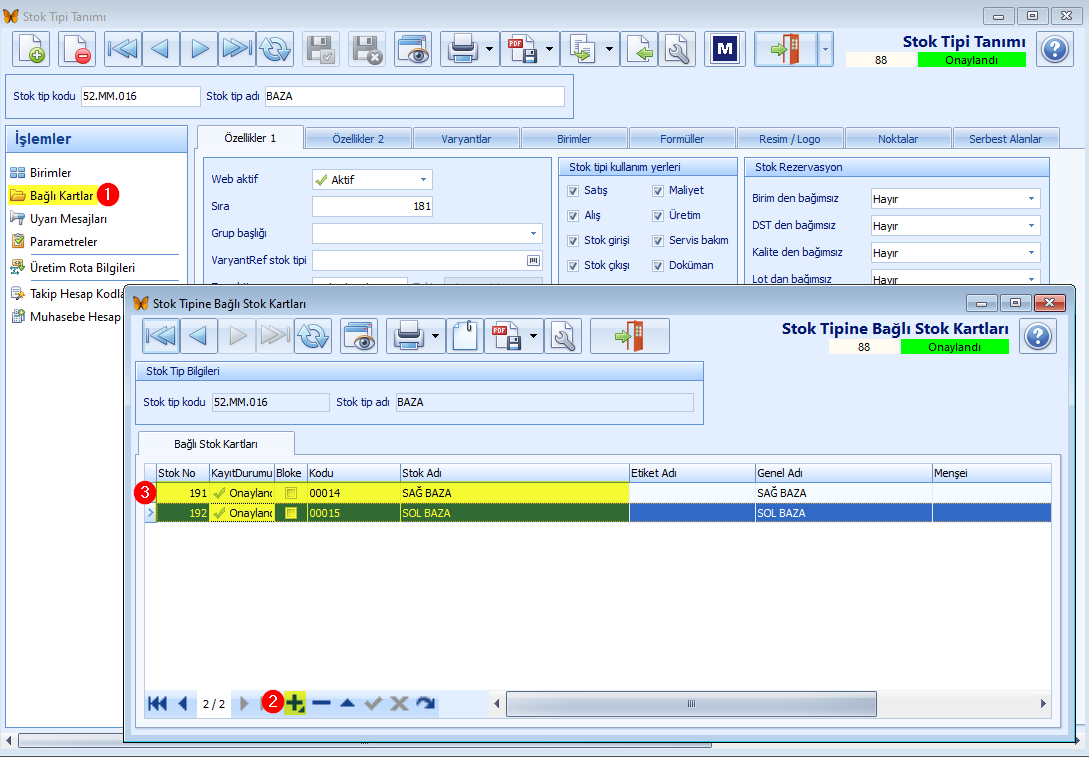Open the Grup başlığı dropdown

click(533, 233)
